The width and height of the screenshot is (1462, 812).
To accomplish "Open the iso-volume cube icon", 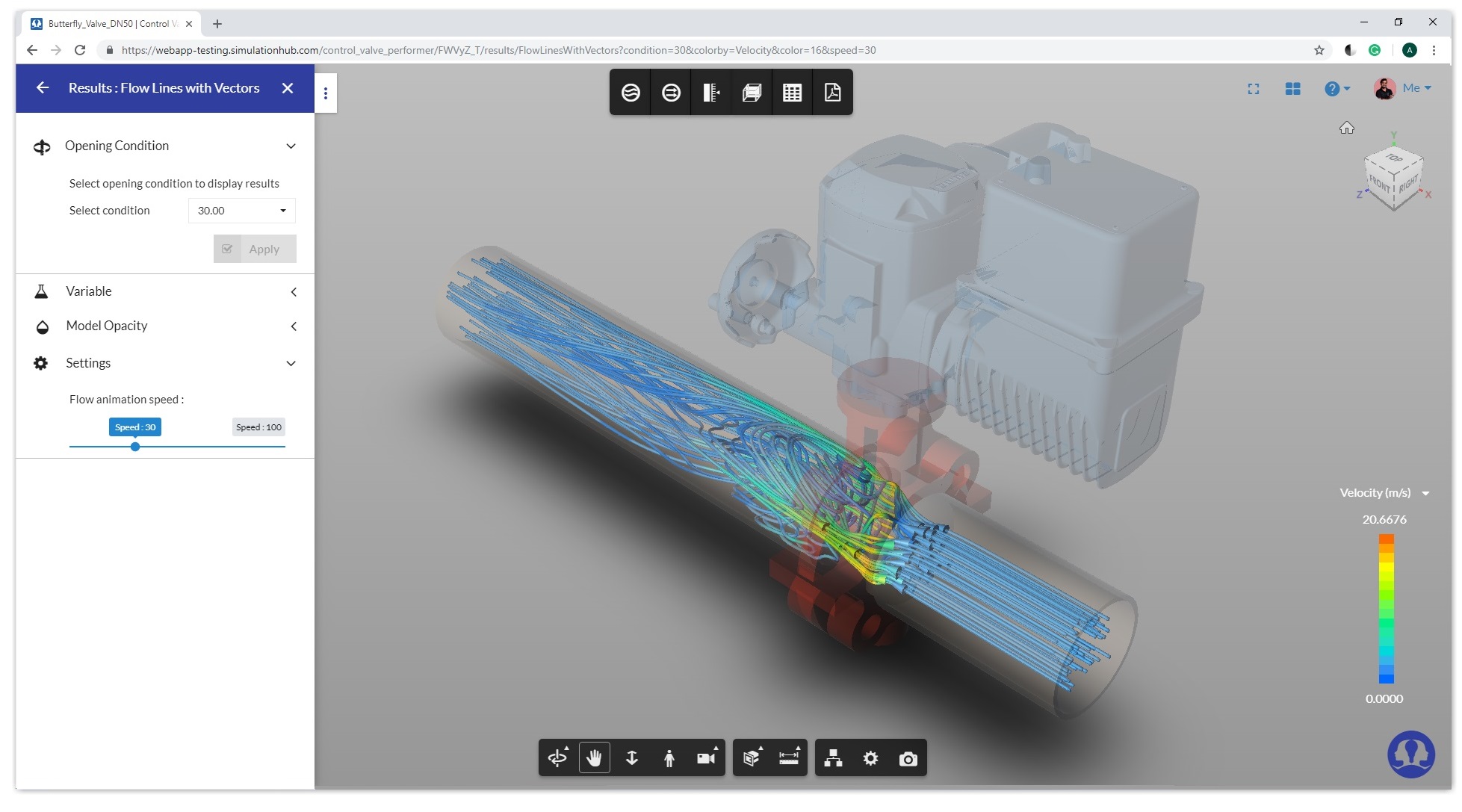I will 752,93.
